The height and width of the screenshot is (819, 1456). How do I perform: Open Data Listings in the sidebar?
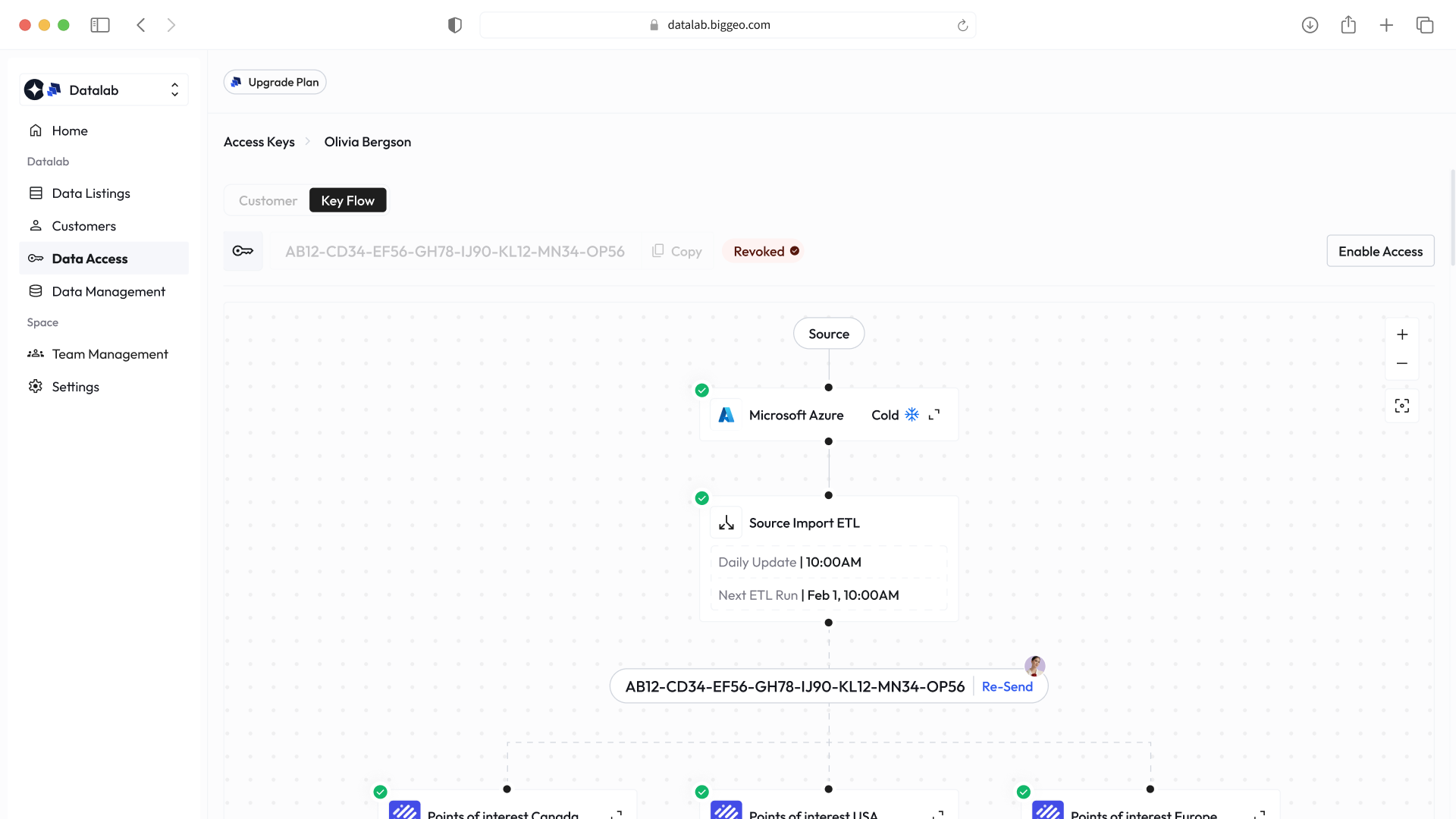[104, 193]
